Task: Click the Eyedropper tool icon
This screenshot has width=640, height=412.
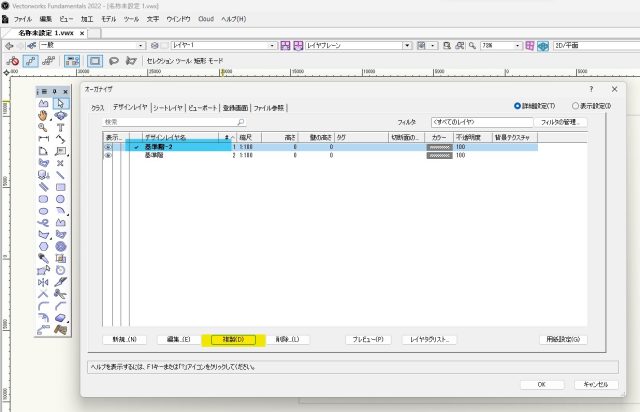Action: [43, 259]
